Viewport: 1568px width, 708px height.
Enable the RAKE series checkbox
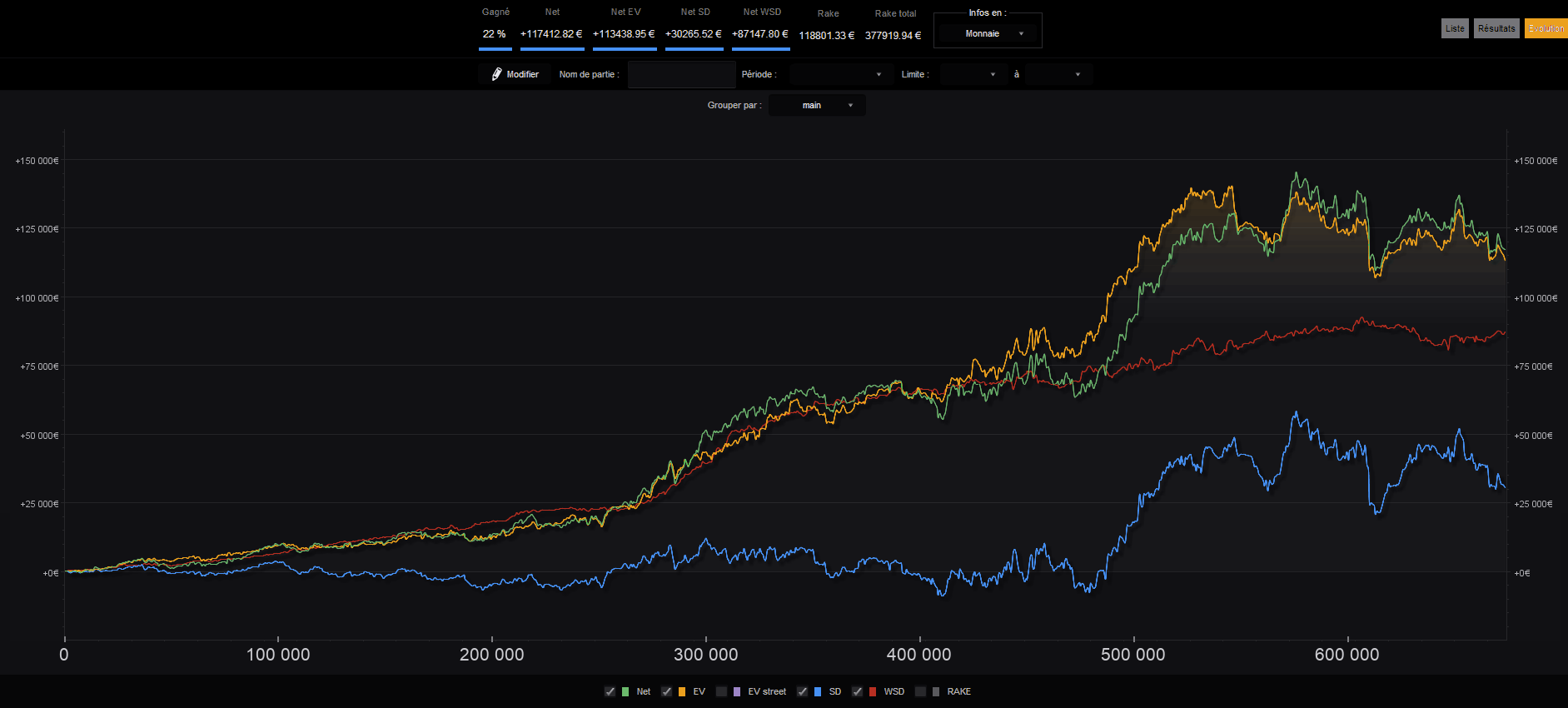920,691
